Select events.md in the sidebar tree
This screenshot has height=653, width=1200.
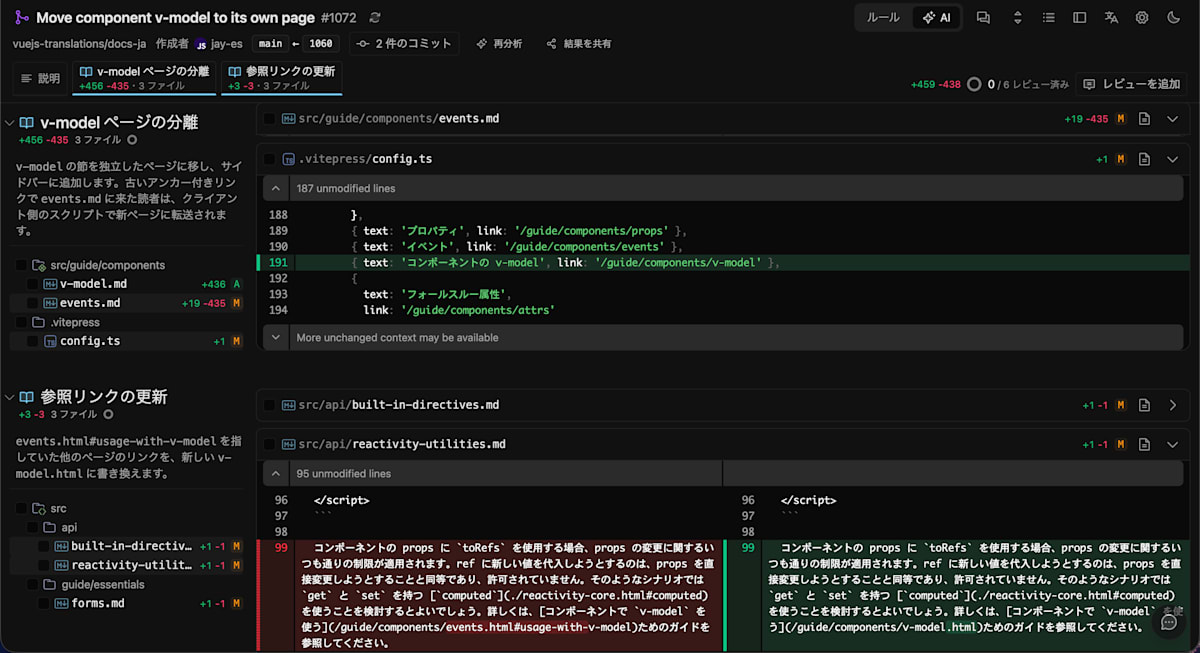click(127, 303)
